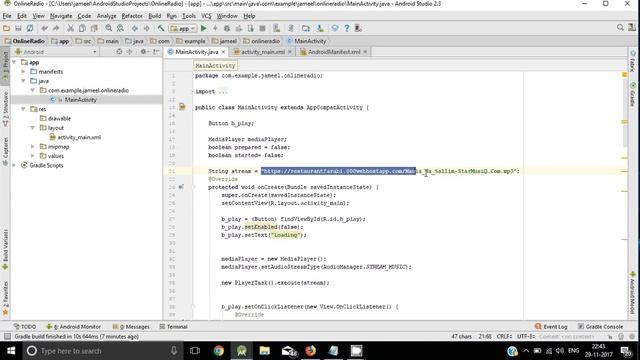Open the Terminal tool window
Image resolution: width=640 pixels, height=360 pixels.
click(173, 327)
